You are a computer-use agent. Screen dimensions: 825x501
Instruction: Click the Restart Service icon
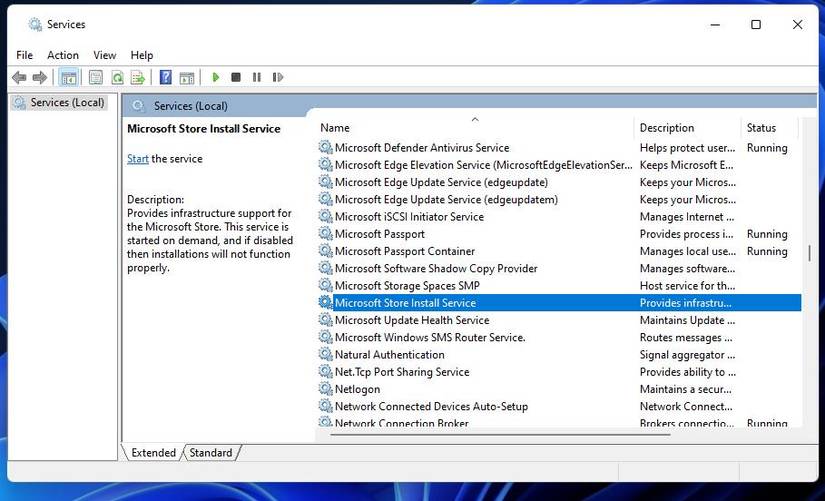tap(278, 77)
